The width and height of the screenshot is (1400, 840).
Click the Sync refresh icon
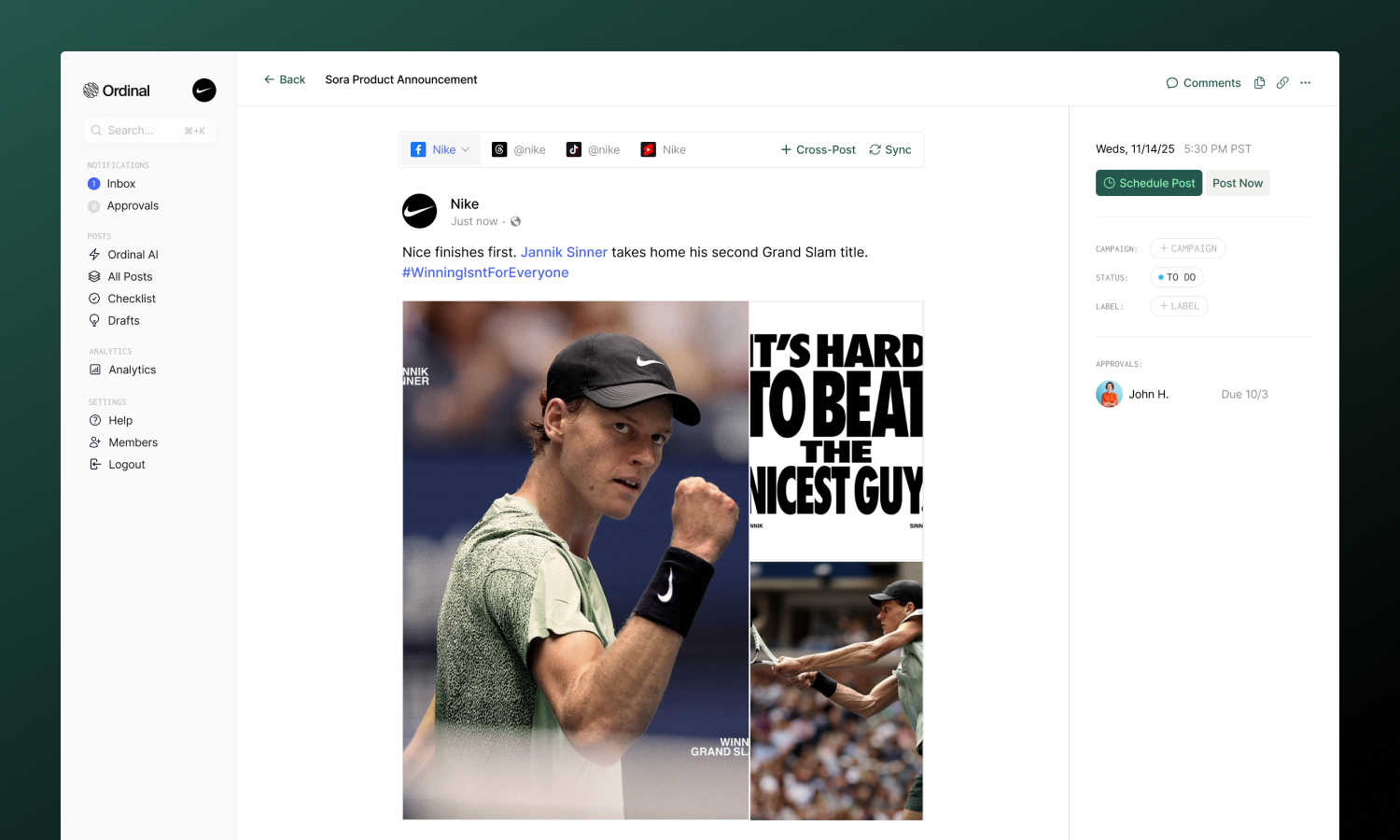click(x=875, y=149)
